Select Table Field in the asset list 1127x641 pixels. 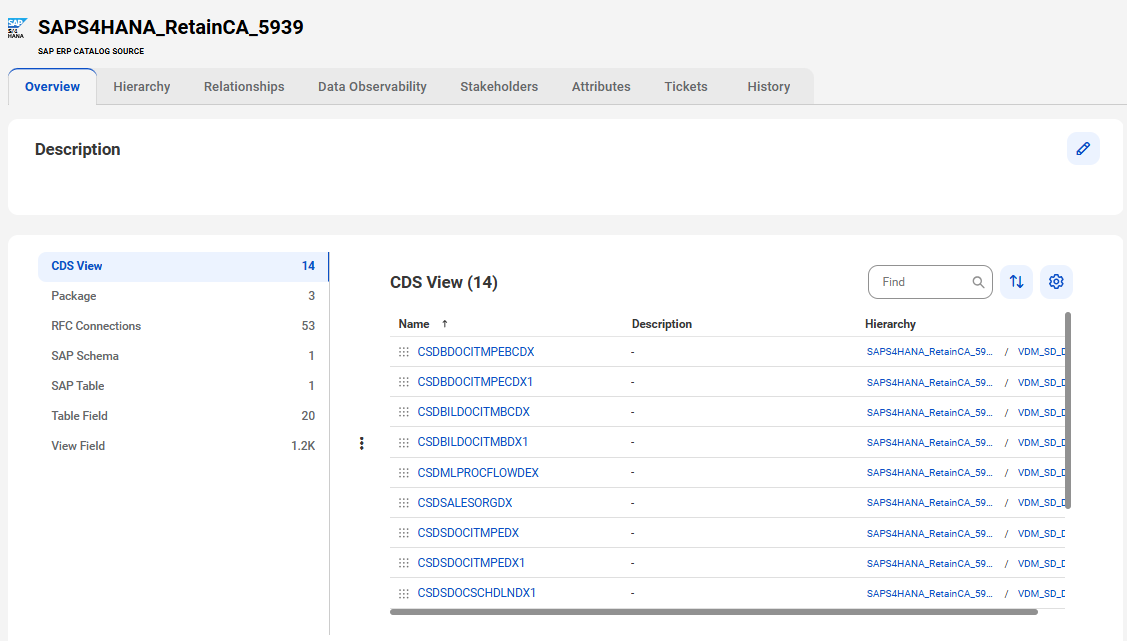click(x=183, y=416)
